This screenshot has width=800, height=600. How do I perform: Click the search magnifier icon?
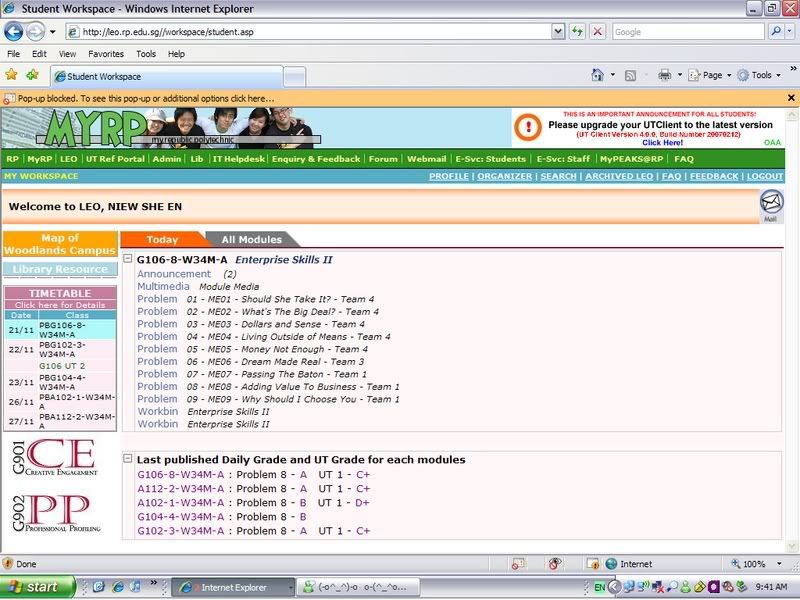click(x=776, y=32)
